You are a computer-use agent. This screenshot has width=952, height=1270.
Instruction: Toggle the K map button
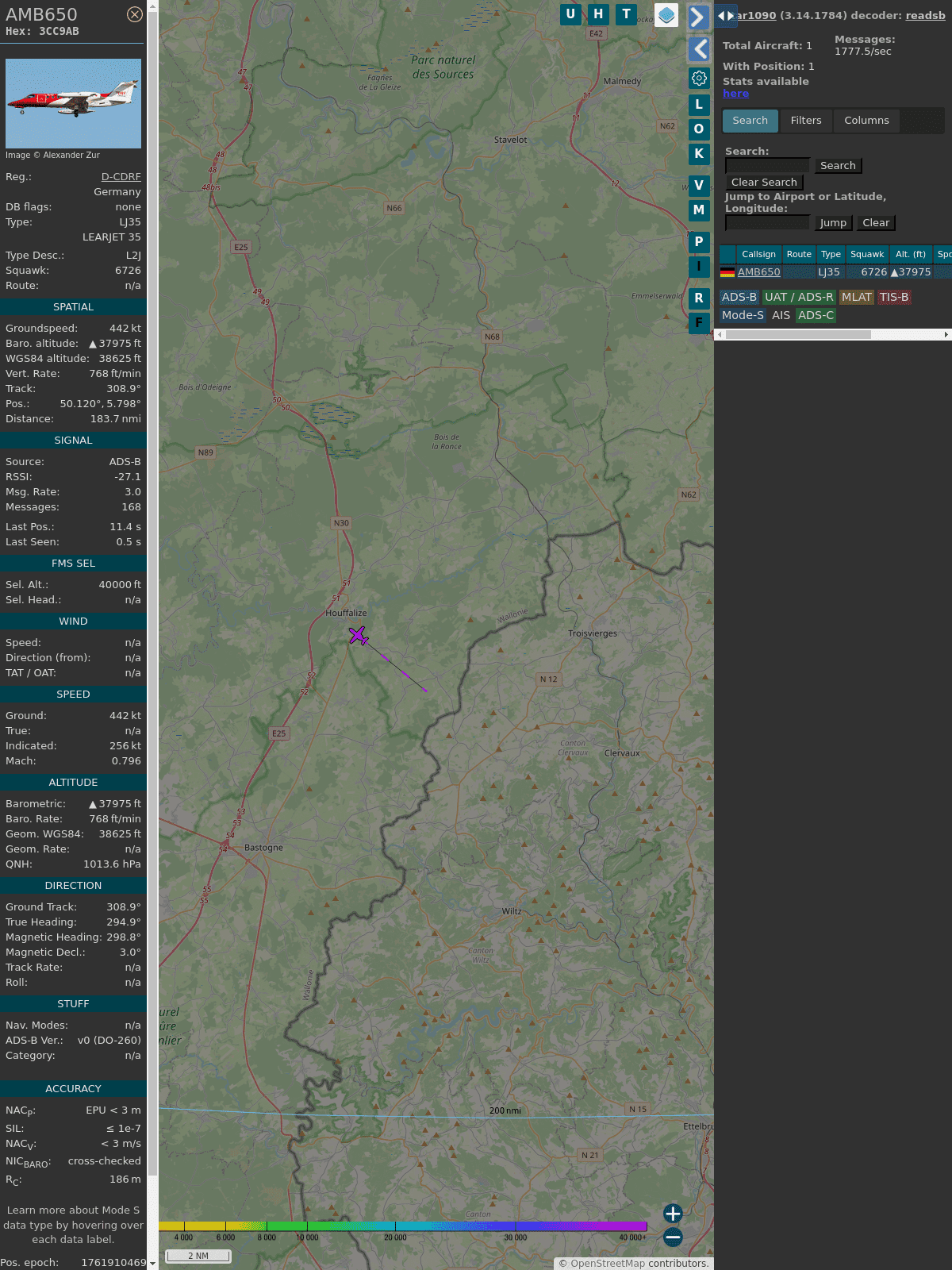pyautogui.click(x=699, y=154)
